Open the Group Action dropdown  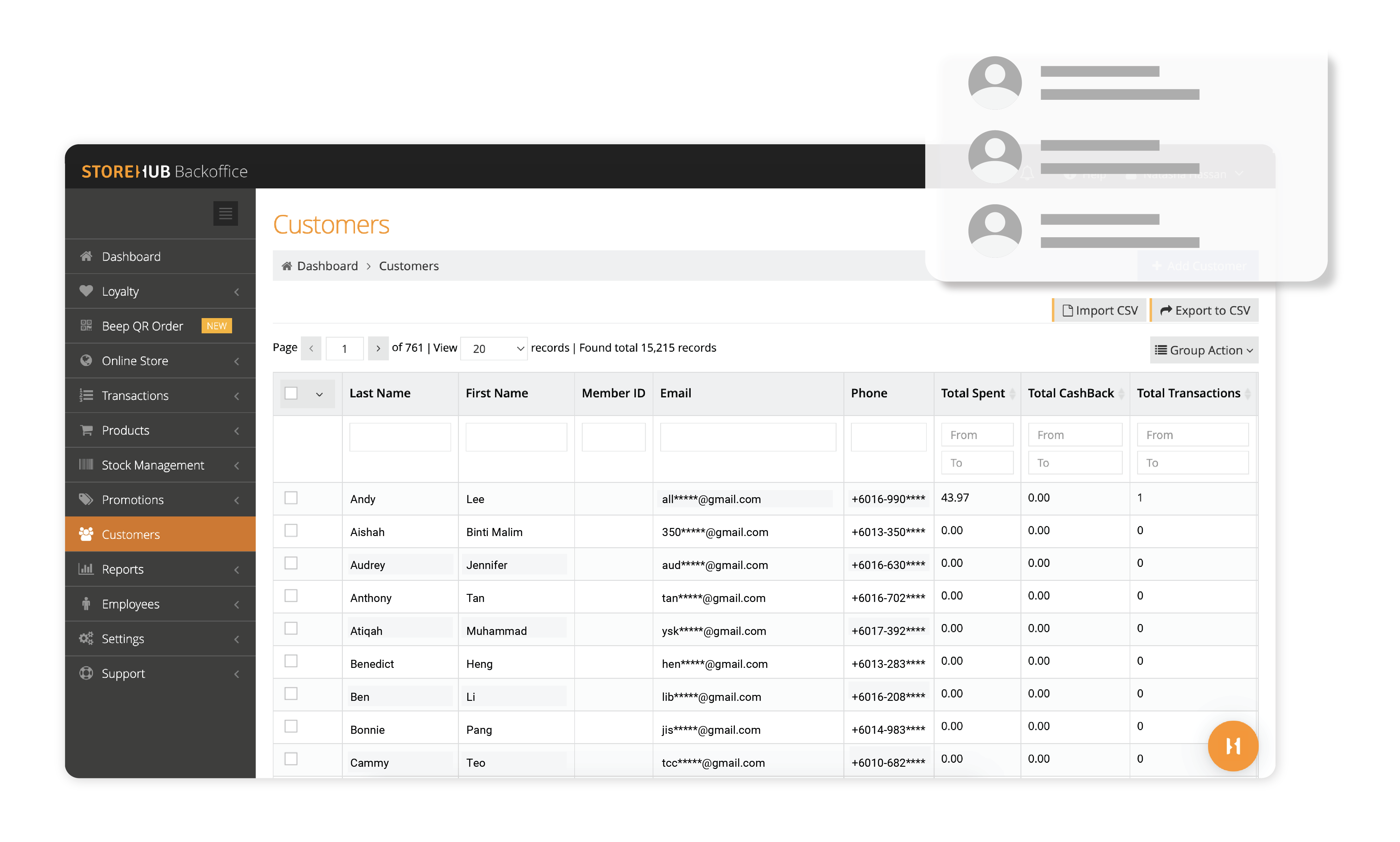pyautogui.click(x=1204, y=350)
